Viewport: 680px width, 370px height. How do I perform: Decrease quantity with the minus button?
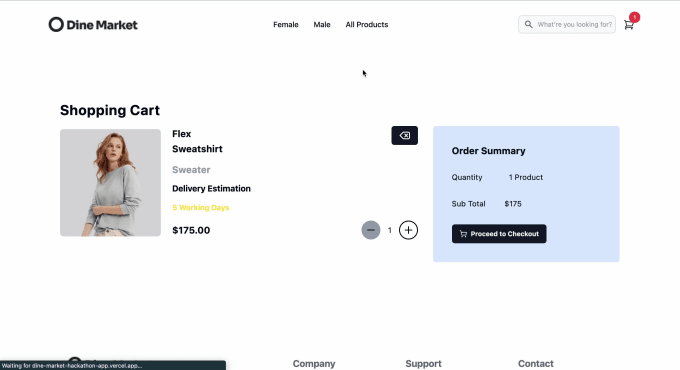click(x=371, y=230)
